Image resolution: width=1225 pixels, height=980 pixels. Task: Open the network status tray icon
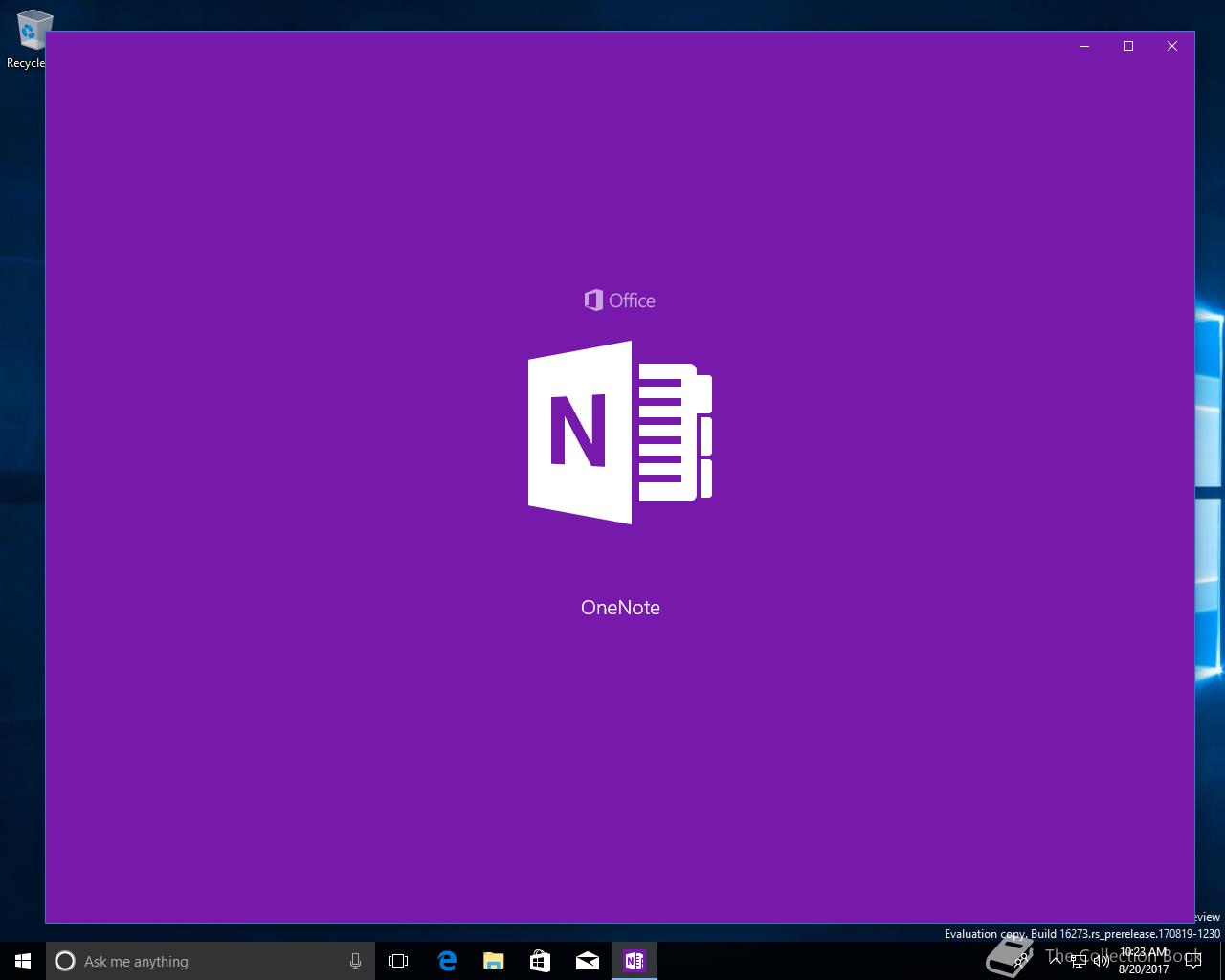(x=1078, y=961)
